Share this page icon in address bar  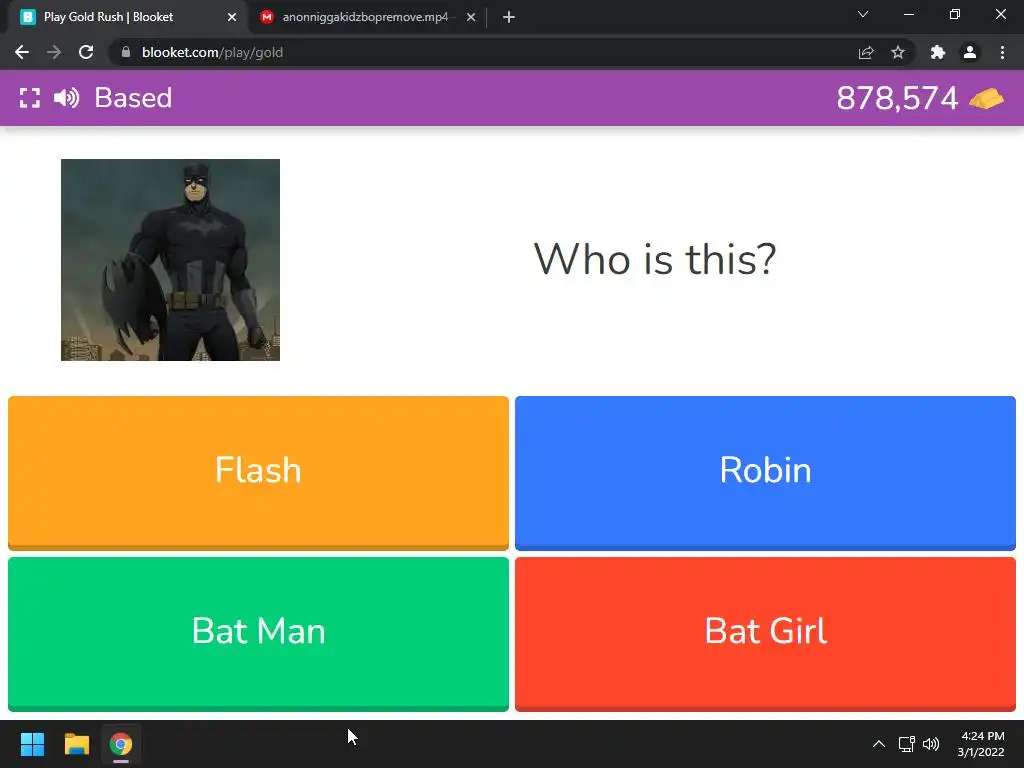tap(866, 52)
